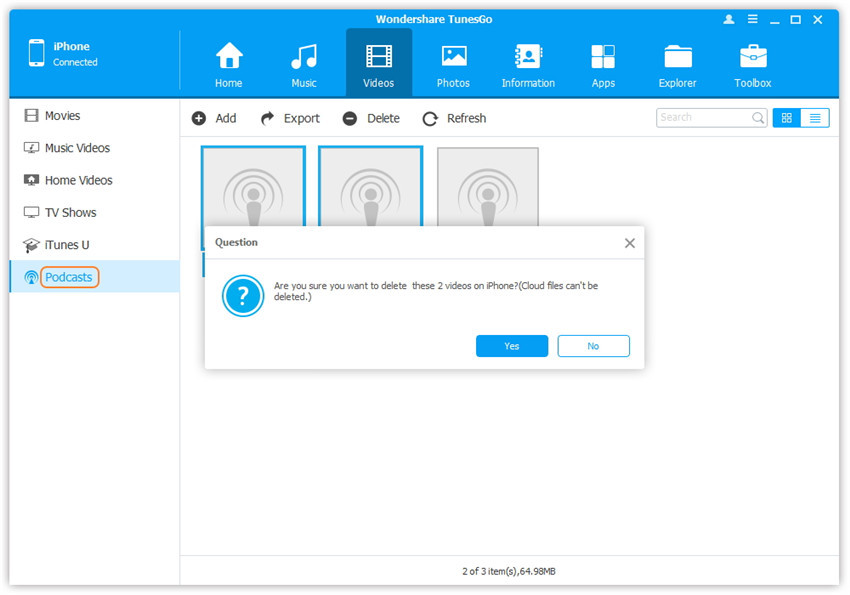The height and width of the screenshot is (595, 850).
Task: Select the third unselected podcast thumbnail
Action: click(x=488, y=186)
